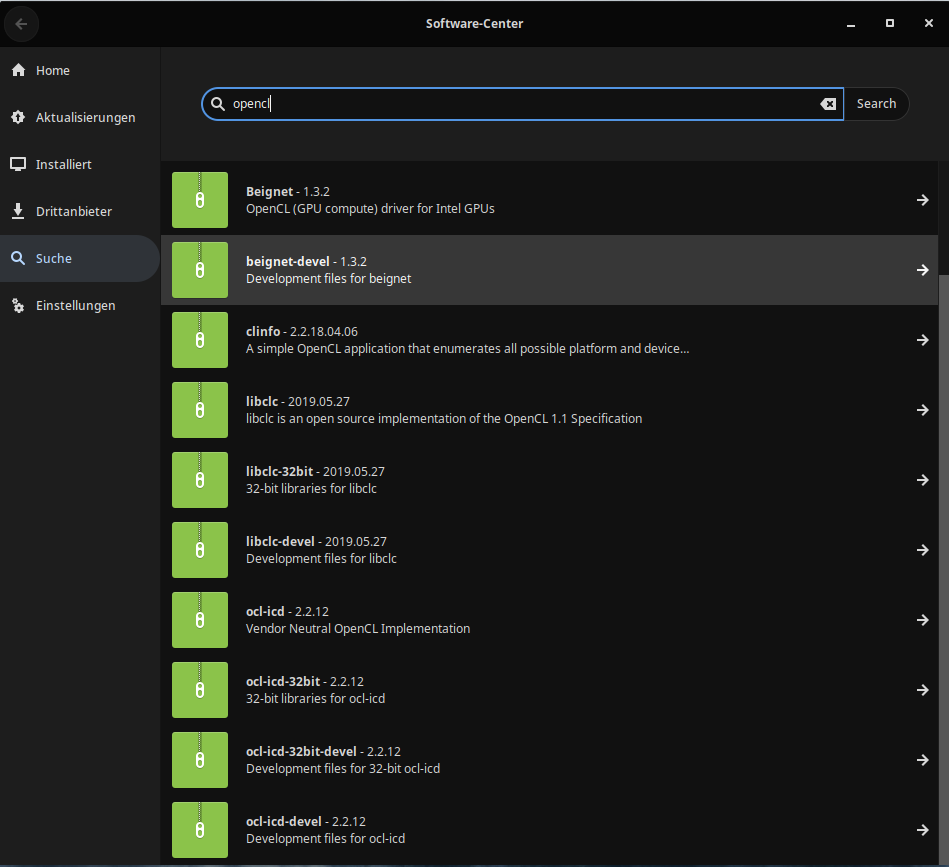The image size is (949, 867).
Task: Open details of Beignet via its arrow
Action: [922, 200]
